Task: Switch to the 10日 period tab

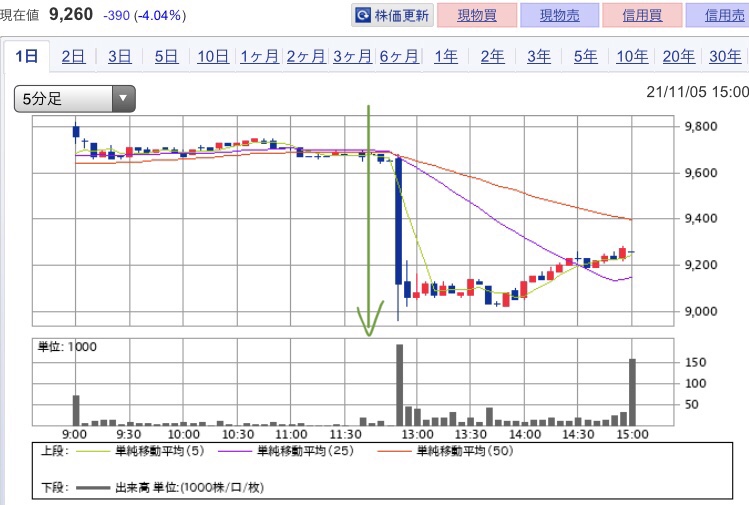Action: pos(213,56)
